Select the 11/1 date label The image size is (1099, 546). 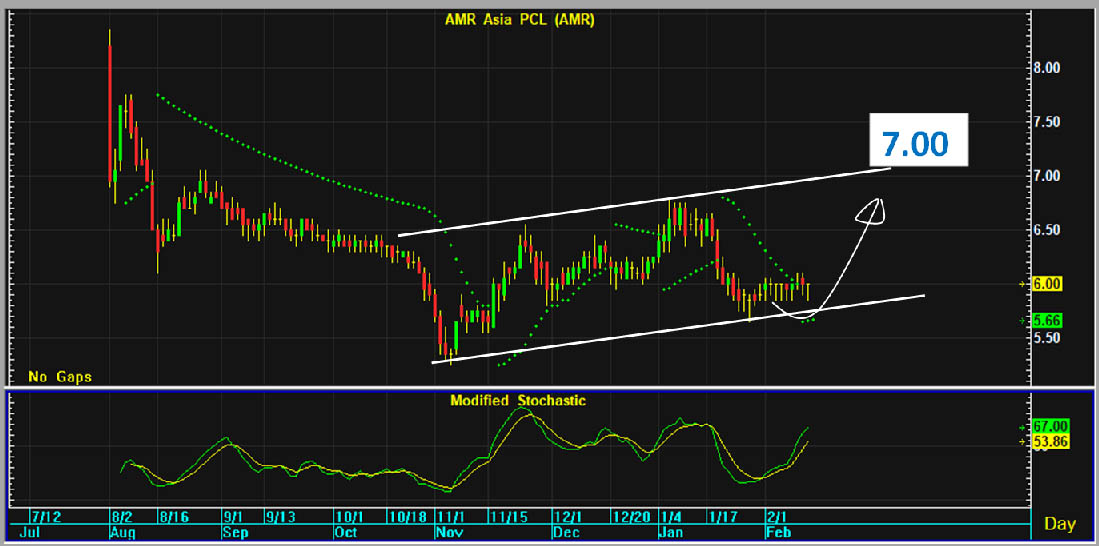point(451,517)
